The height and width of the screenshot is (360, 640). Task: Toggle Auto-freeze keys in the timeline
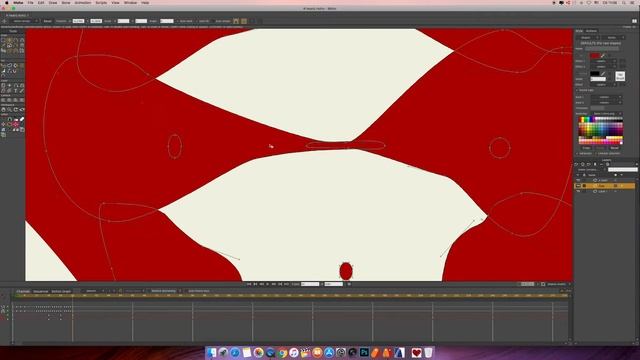198,291
